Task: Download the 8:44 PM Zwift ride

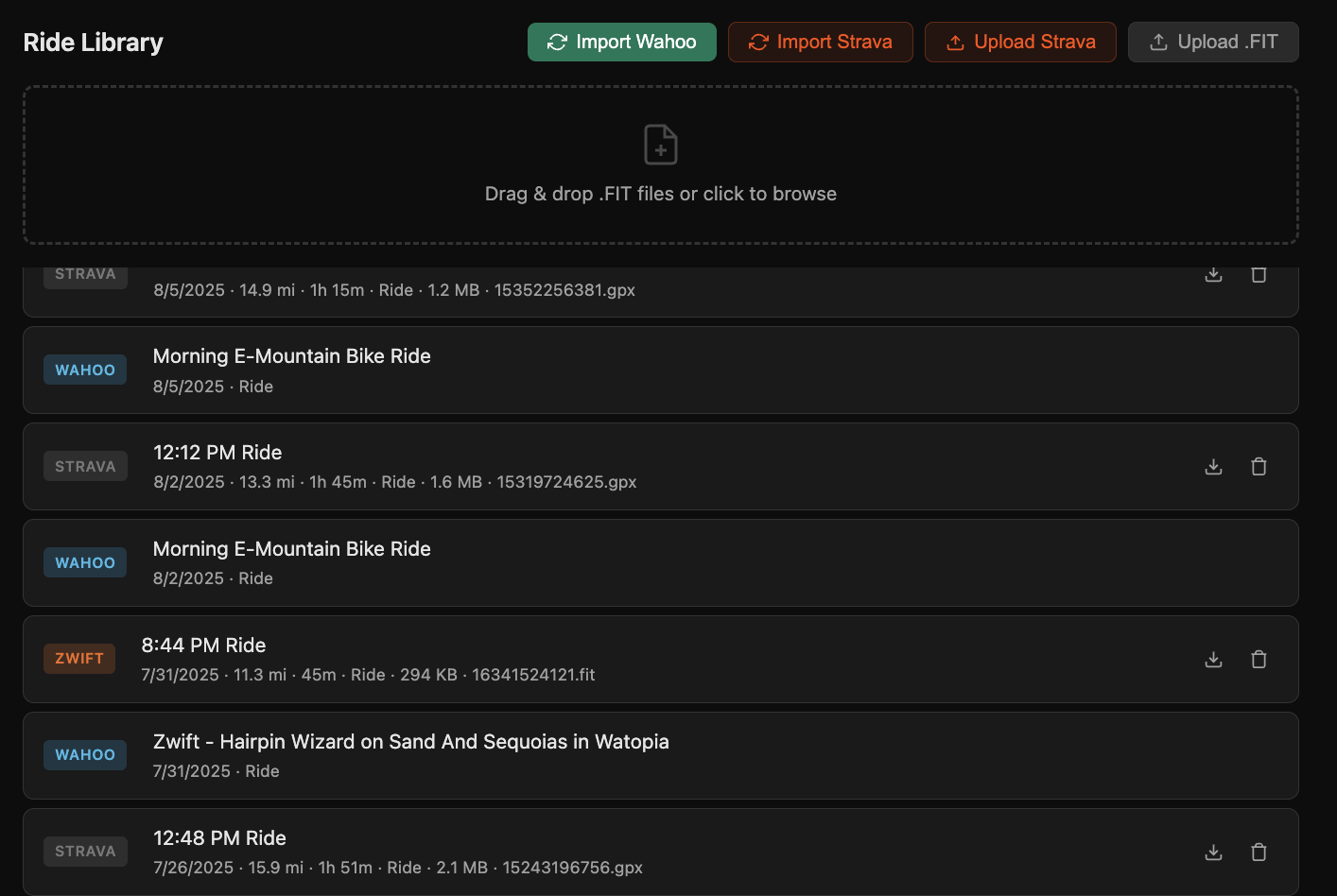Action: tap(1213, 660)
